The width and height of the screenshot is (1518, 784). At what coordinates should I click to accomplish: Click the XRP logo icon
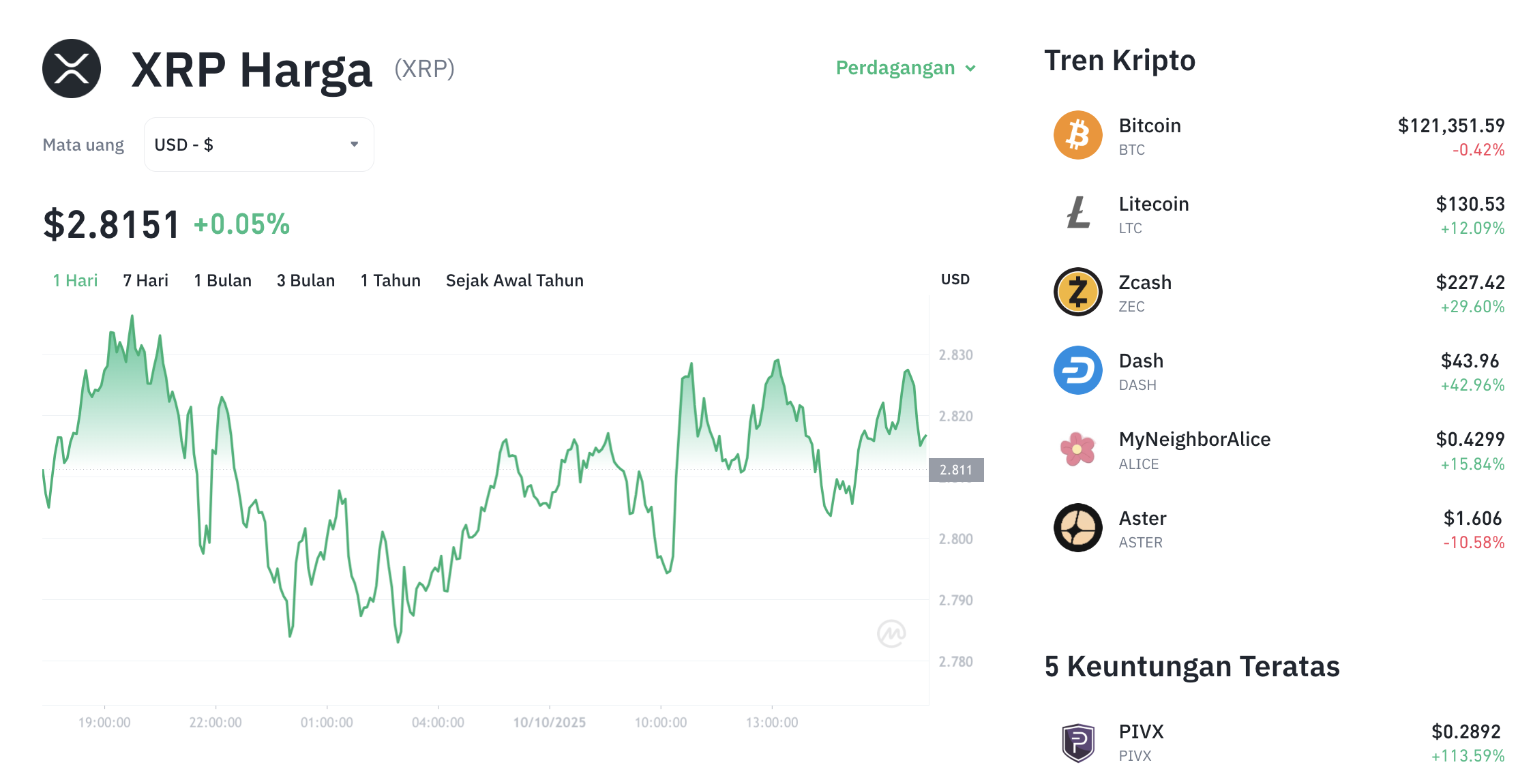[x=72, y=69]
